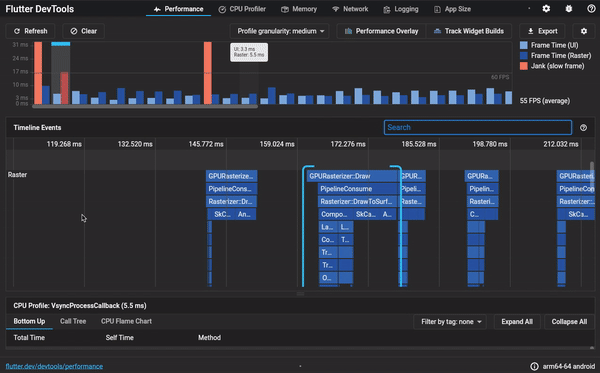This screenshot has height=373, width=600.
Task: Clear the timeline data
Action: coord(83,31)
